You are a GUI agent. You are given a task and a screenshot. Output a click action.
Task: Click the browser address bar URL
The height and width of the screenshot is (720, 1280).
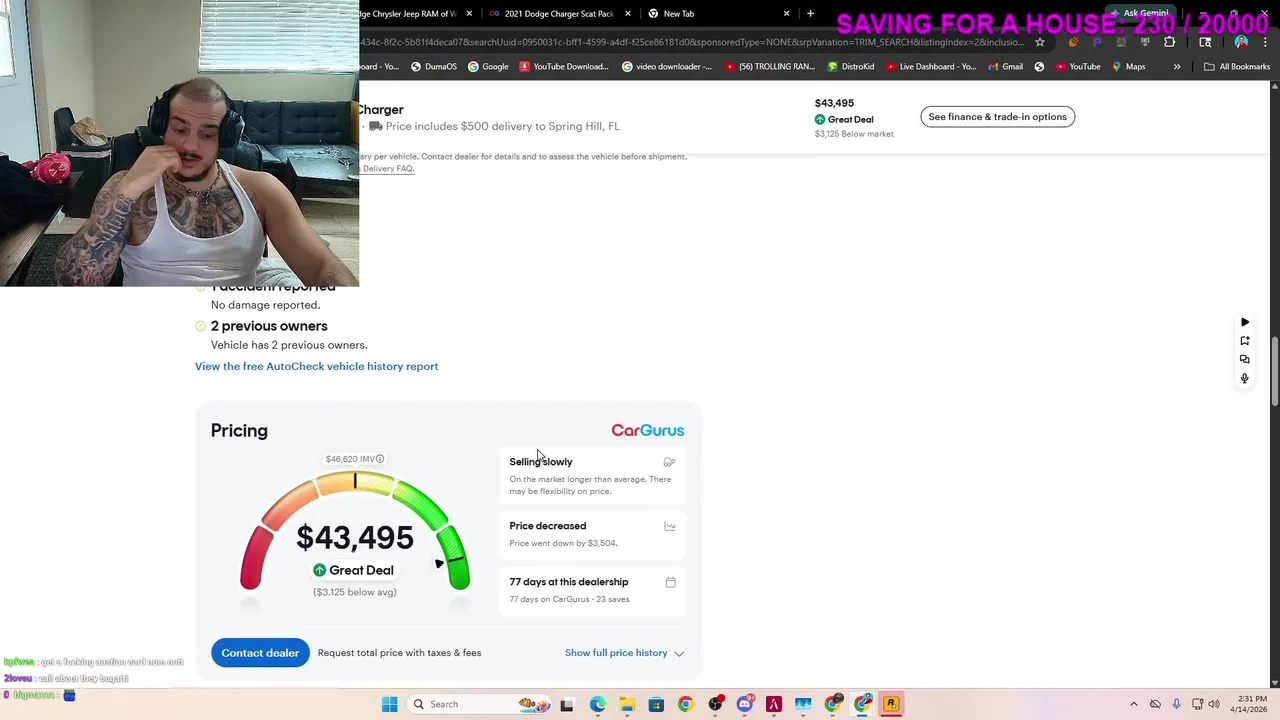pos(692,42)
